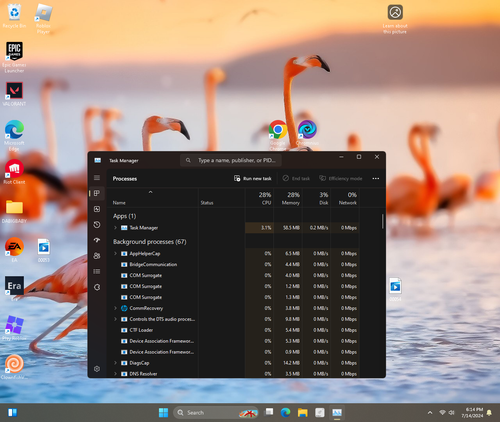Expand the CommRecovery process

(x=115, y=308)
